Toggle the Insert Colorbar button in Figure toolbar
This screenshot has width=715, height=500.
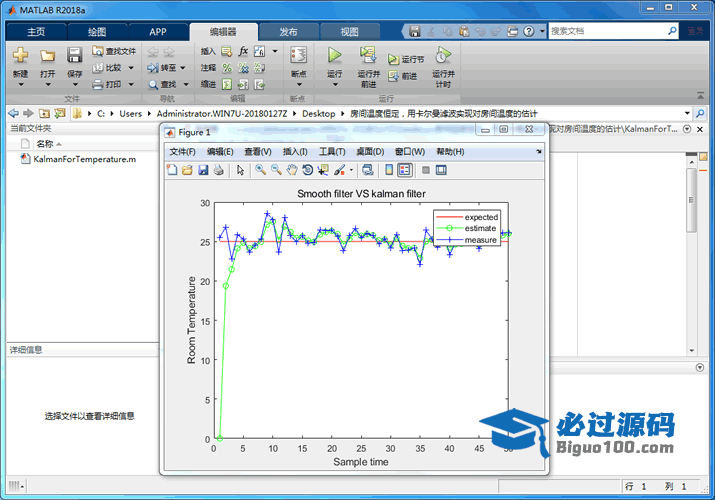[x=389, y=170]
